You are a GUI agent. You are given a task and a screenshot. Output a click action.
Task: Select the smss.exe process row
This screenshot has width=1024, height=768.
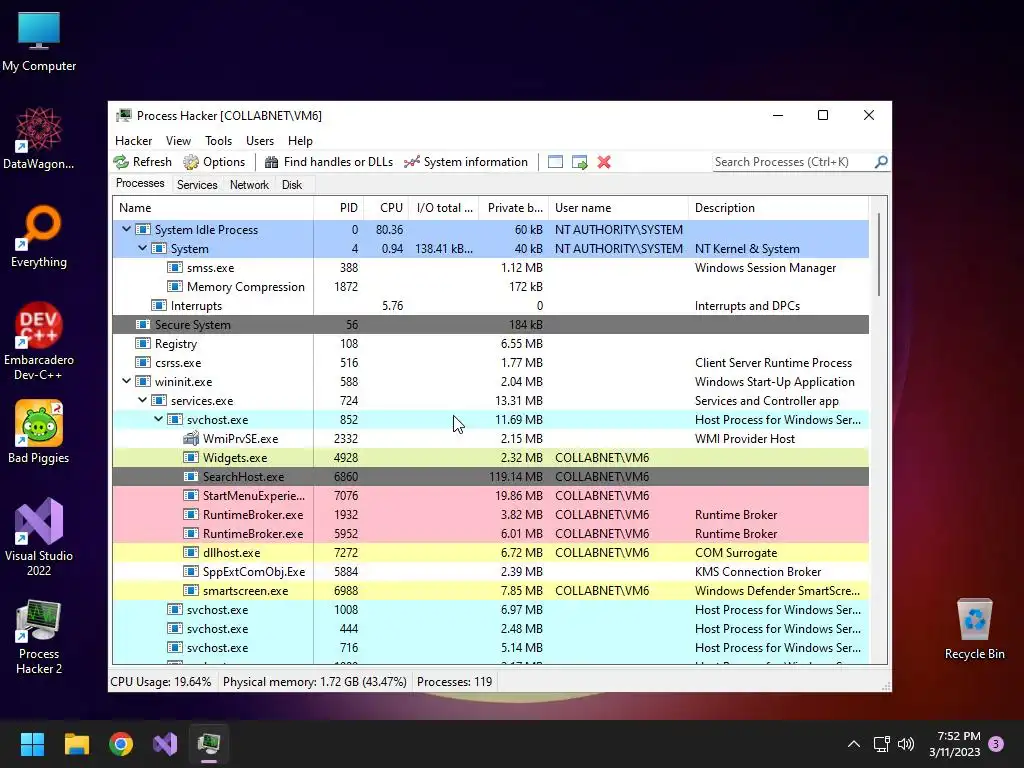coord(490,268)
